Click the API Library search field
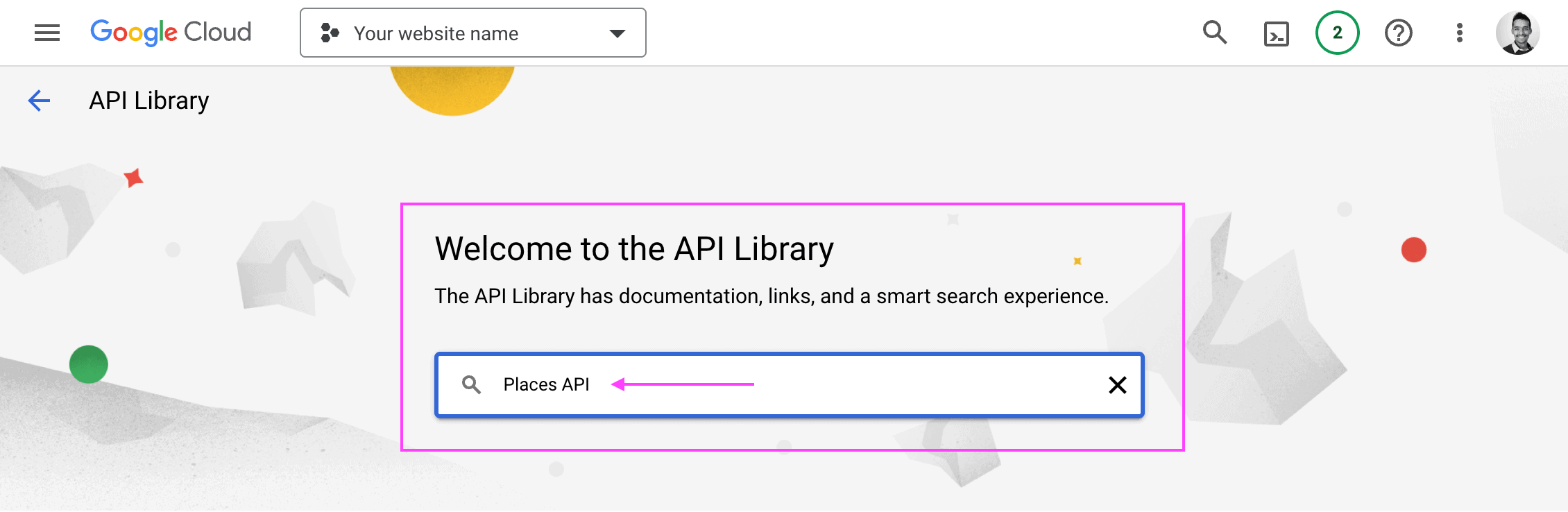The height and width of the screenshot is (512, 1568). [789, 385]
